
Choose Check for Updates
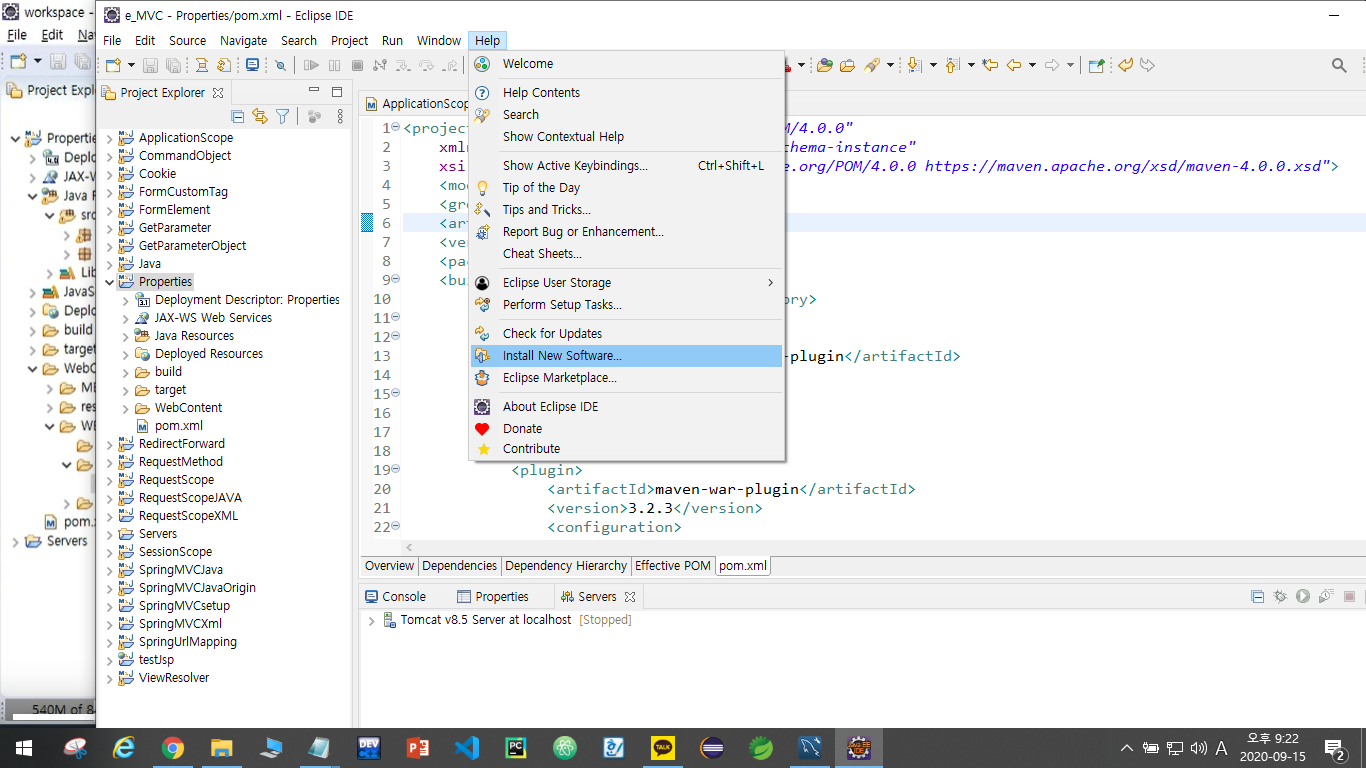coord(626,334)
